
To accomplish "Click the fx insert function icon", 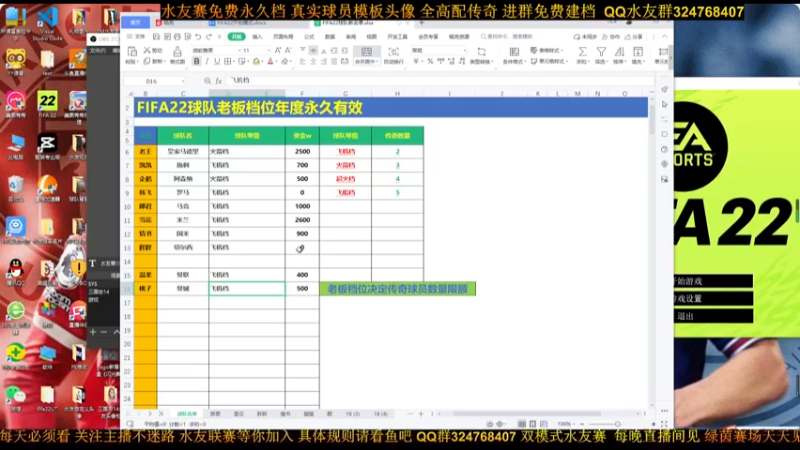I will coord(218,81).
